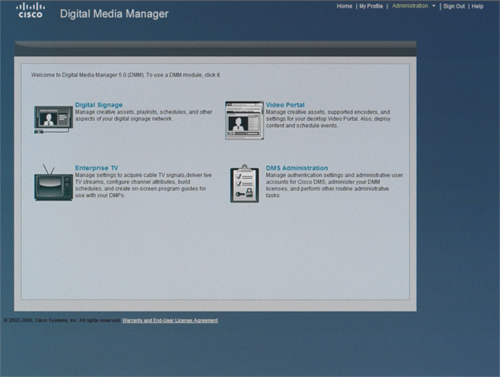Click Sign Out in the header

tap(454, 6)
